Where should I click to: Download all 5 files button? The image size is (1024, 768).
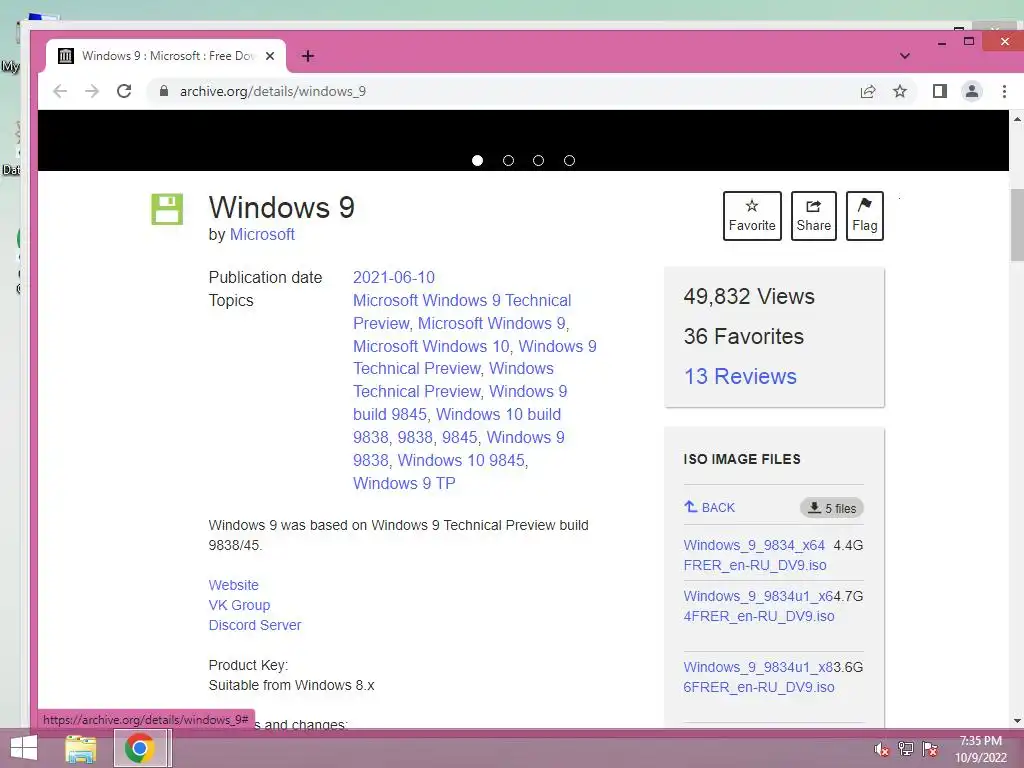pos(832,508)
